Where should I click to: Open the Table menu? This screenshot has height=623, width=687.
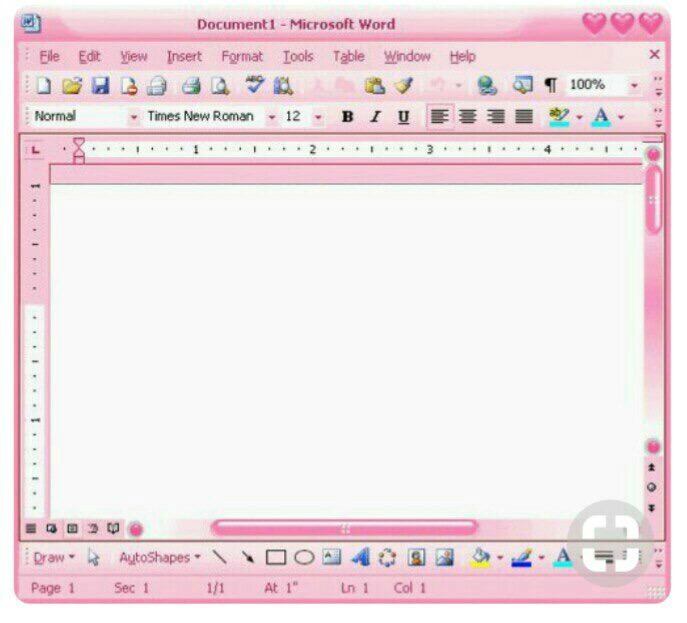click(349, 56)
